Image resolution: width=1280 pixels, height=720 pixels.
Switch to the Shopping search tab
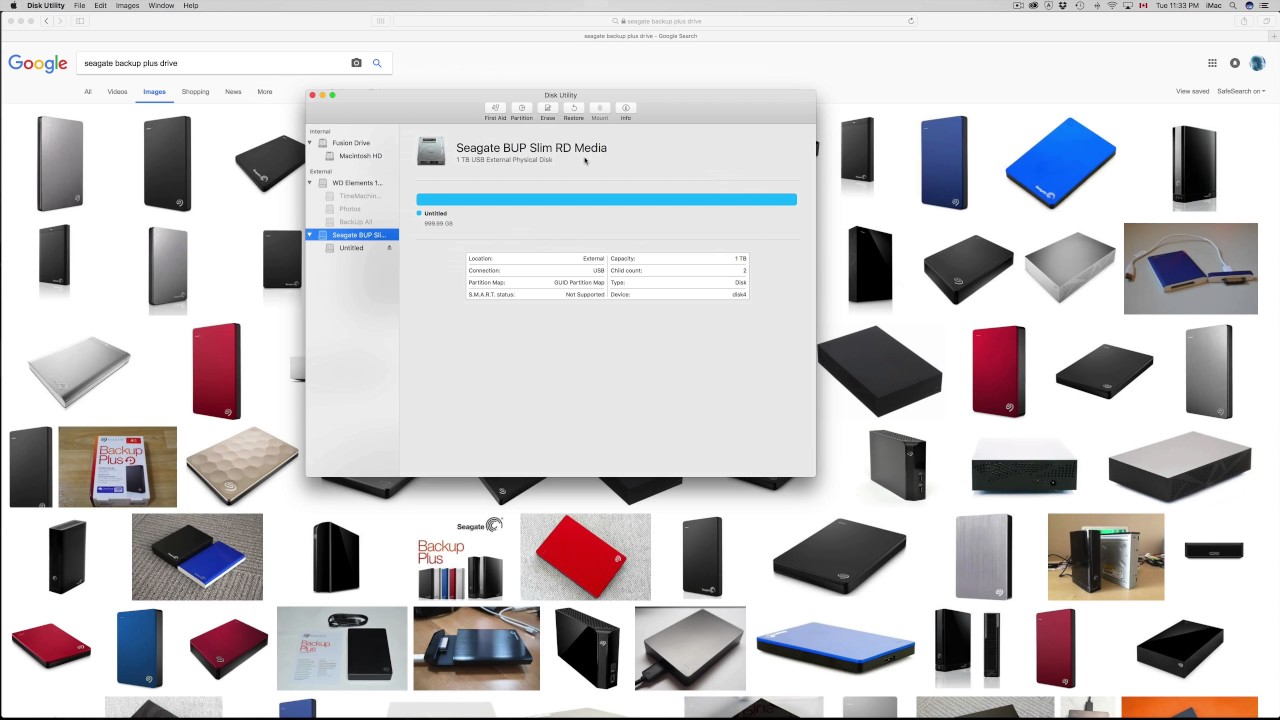point(195,92)
